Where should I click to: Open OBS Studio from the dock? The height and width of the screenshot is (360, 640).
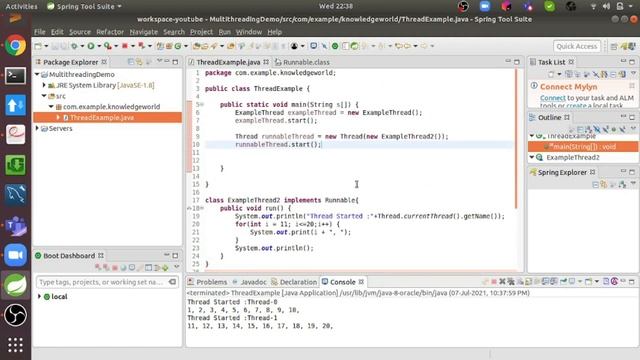coord(16,315)
